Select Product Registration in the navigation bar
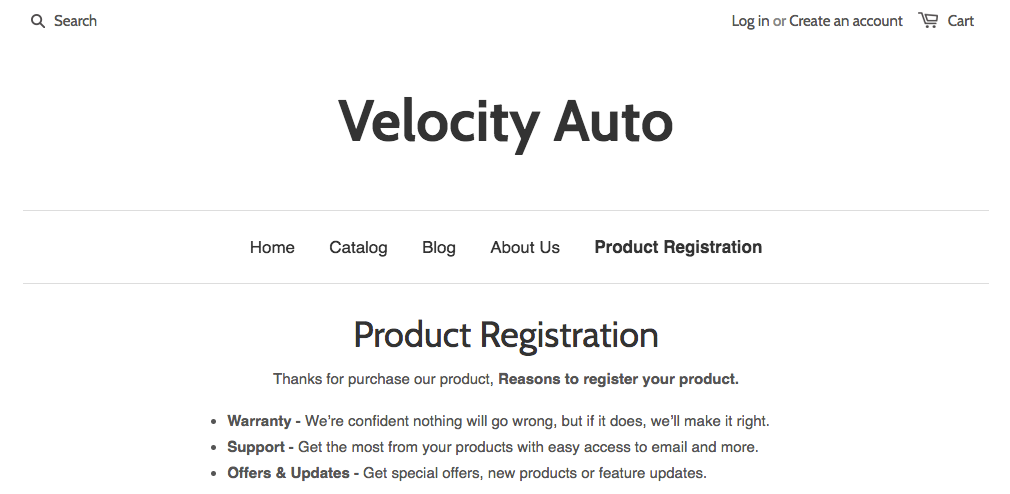 tap(678, 247)
